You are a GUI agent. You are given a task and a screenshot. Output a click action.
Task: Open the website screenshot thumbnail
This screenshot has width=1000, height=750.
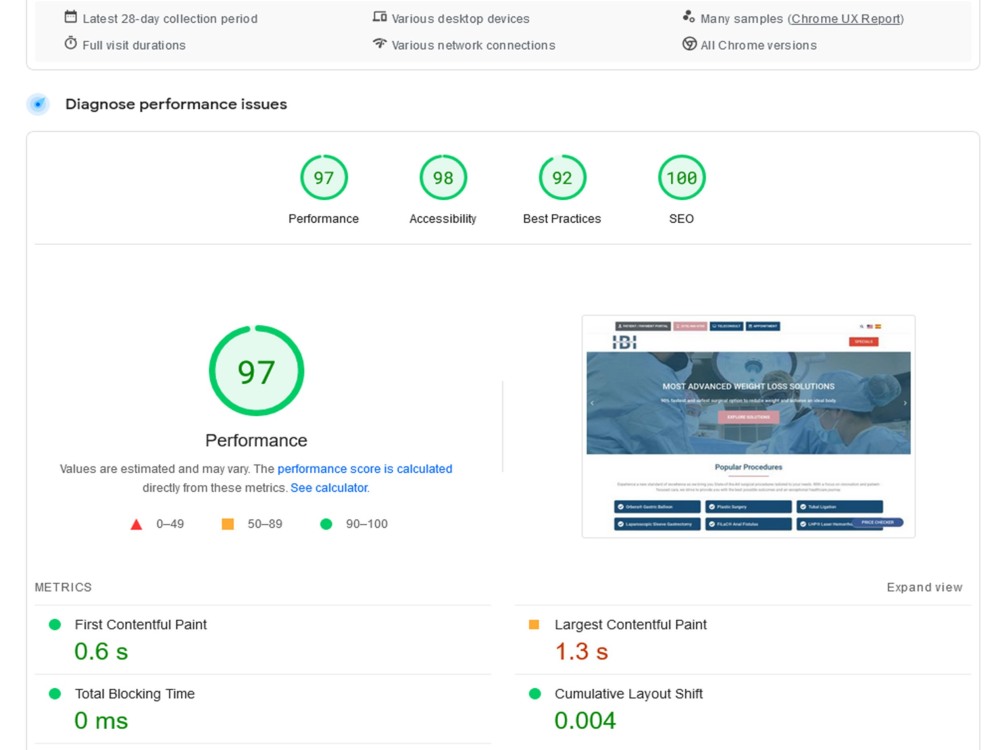[748, 426]
